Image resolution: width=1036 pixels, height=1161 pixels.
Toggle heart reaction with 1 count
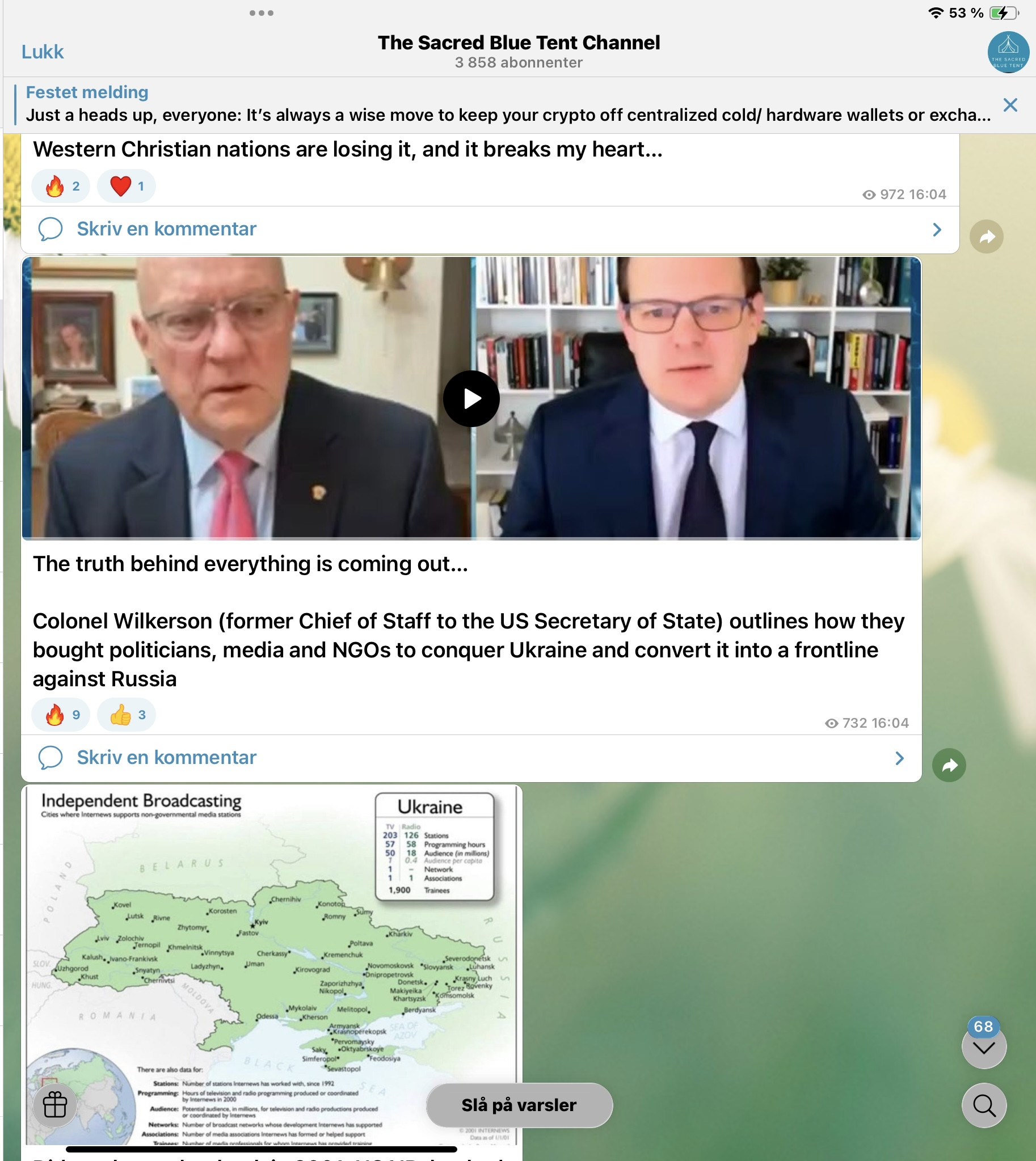[x=127, y=186]
